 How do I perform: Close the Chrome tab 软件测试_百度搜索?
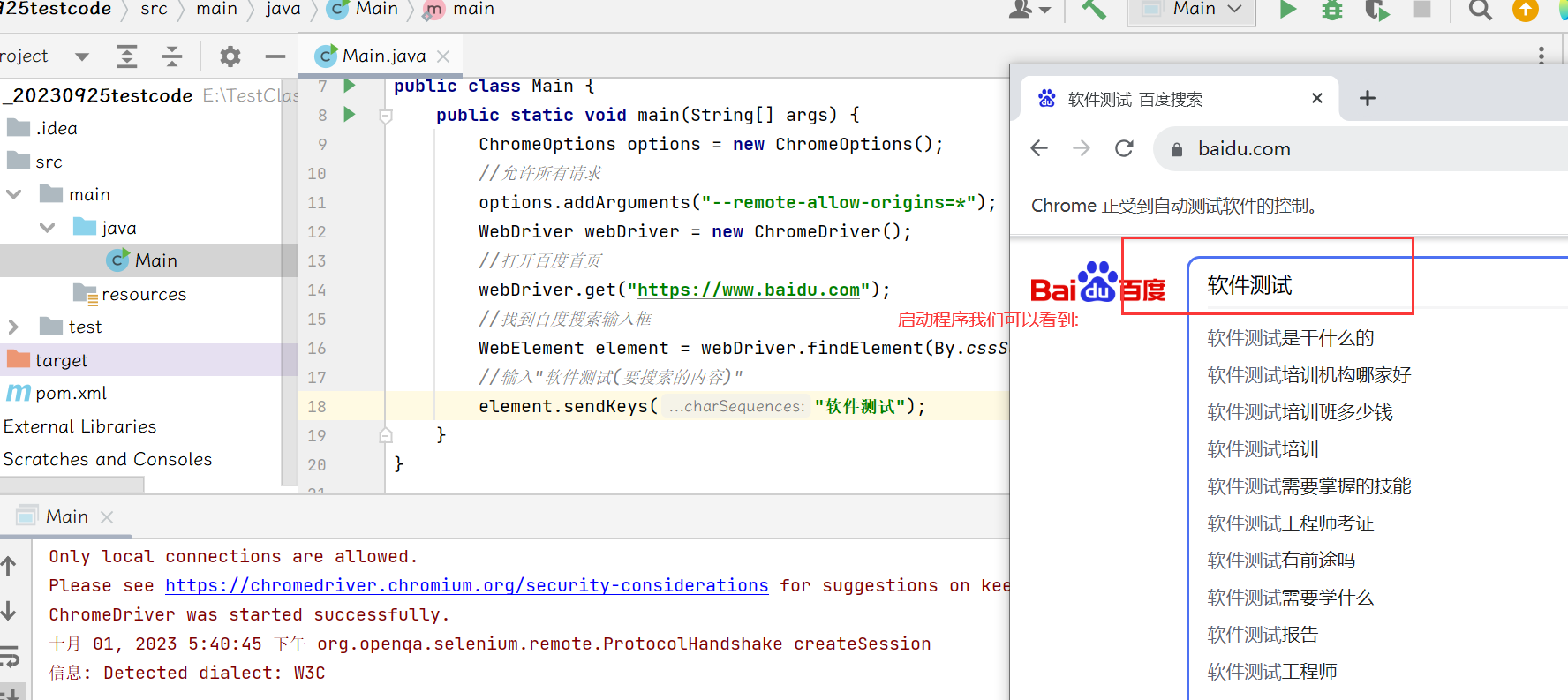[x=1317, y=98]
